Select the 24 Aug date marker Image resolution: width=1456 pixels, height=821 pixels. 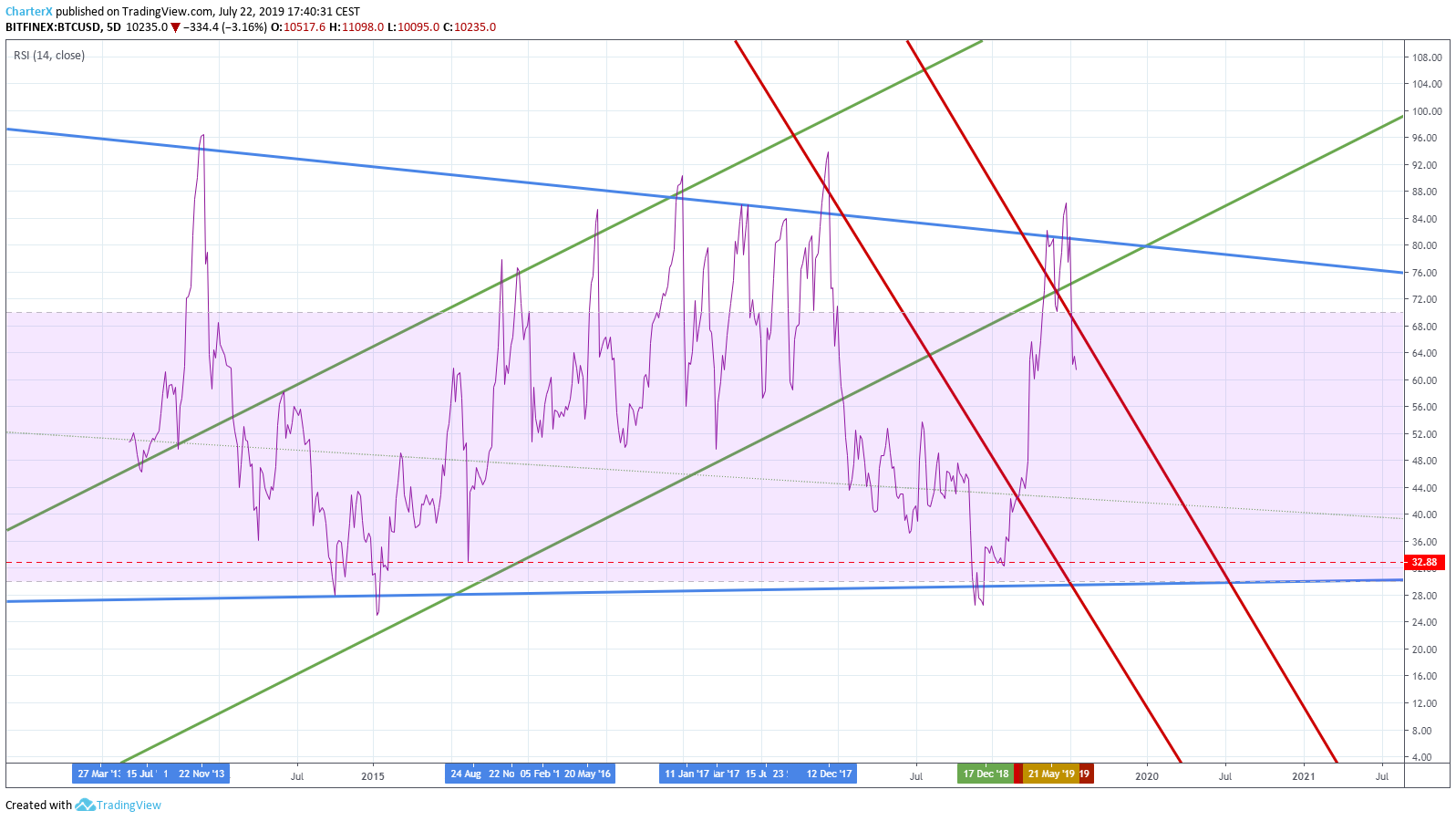466,774
